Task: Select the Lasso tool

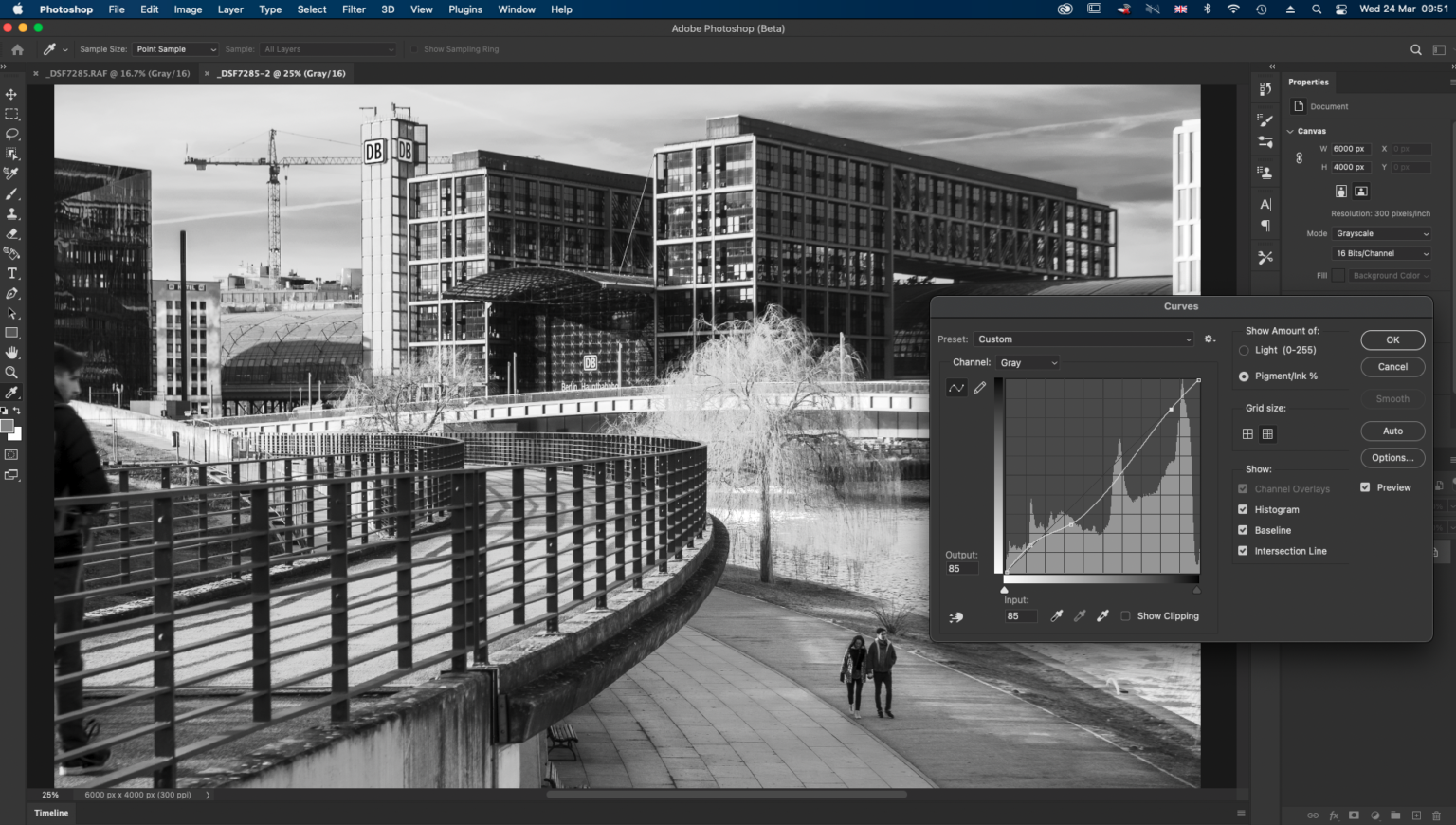Action: click(12, 134)
